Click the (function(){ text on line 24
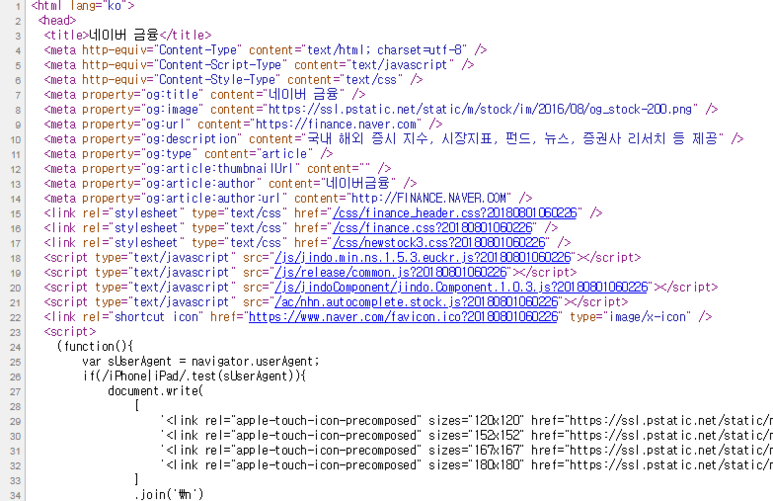Screen dimensions: 773x501 point(95,346)
